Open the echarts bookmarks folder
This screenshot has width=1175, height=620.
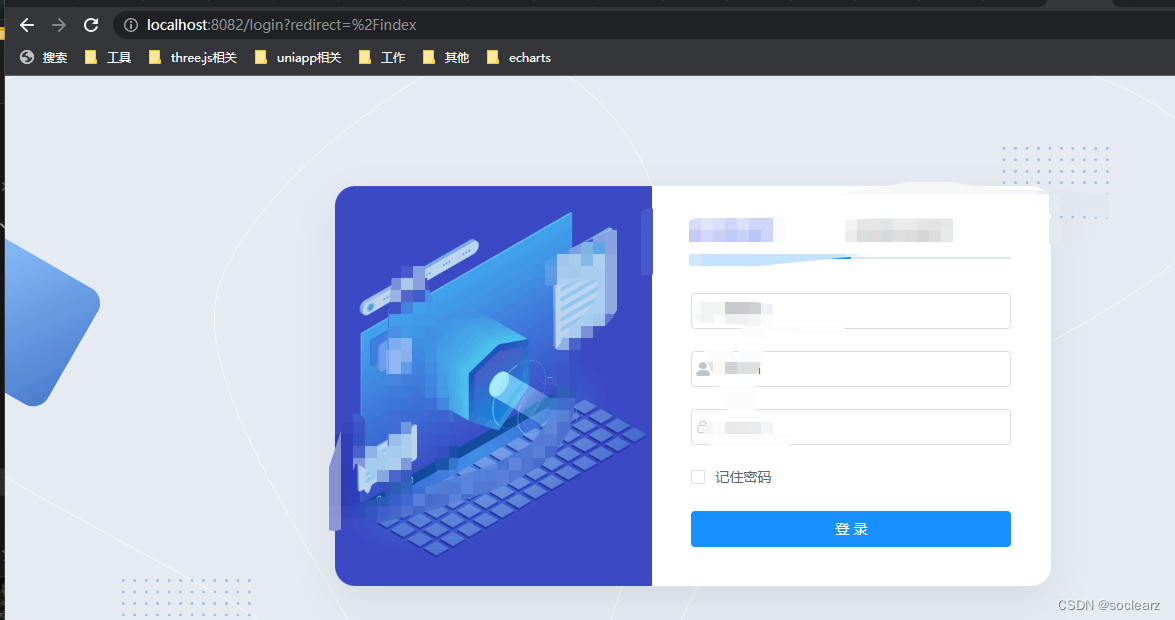[x=519, y=58]
